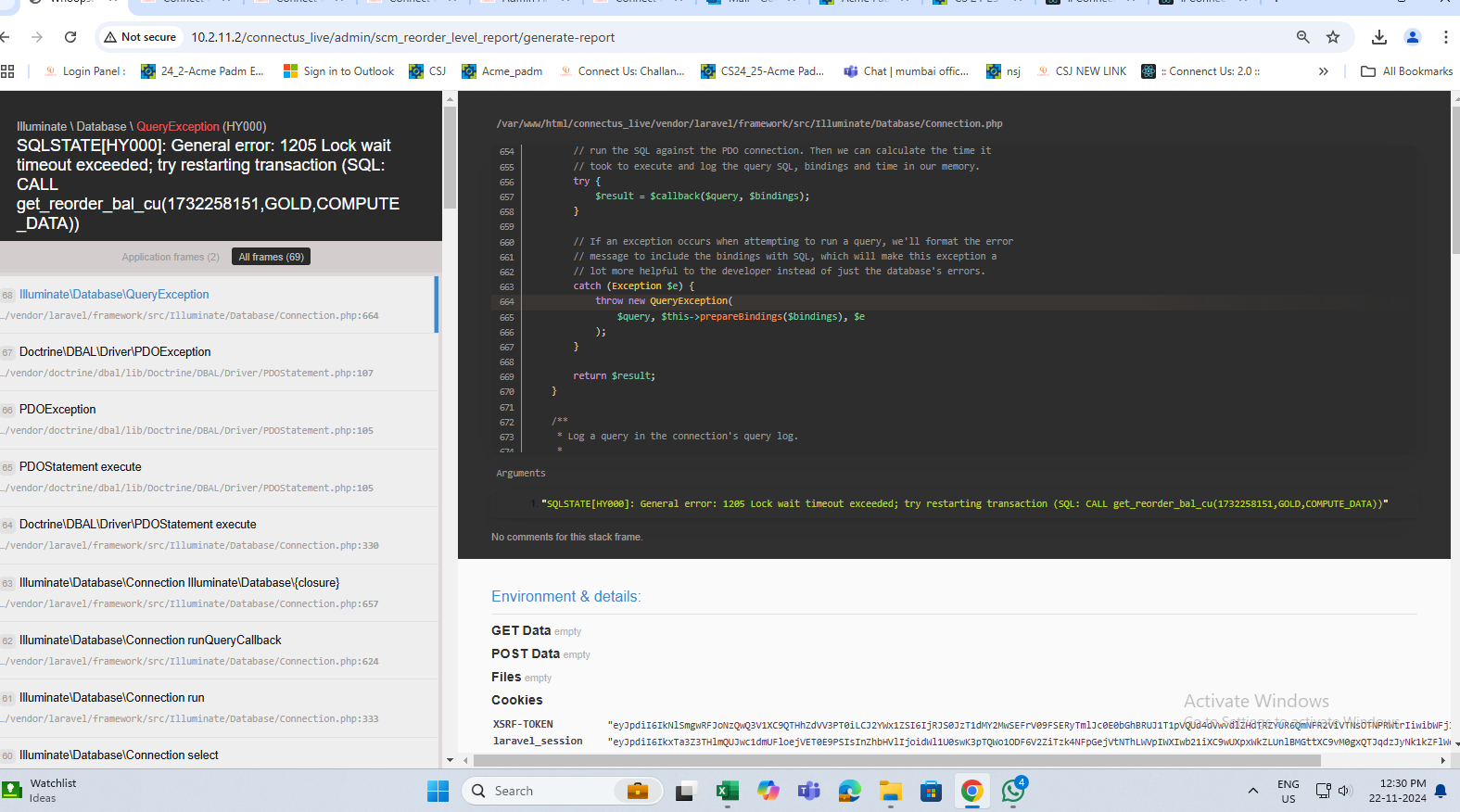The image size is (1460, 812).
Task: Open the Windows Start menu
Action: click(x=438, y=791)
